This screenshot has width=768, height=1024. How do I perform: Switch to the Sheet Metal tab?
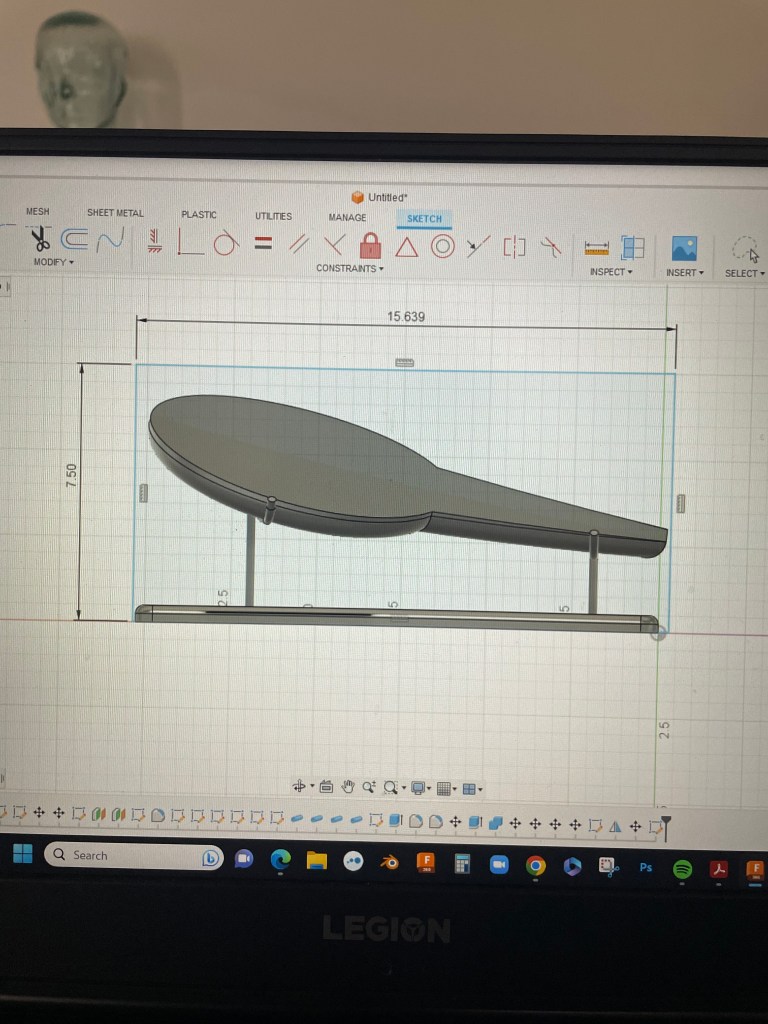point(115,213)
